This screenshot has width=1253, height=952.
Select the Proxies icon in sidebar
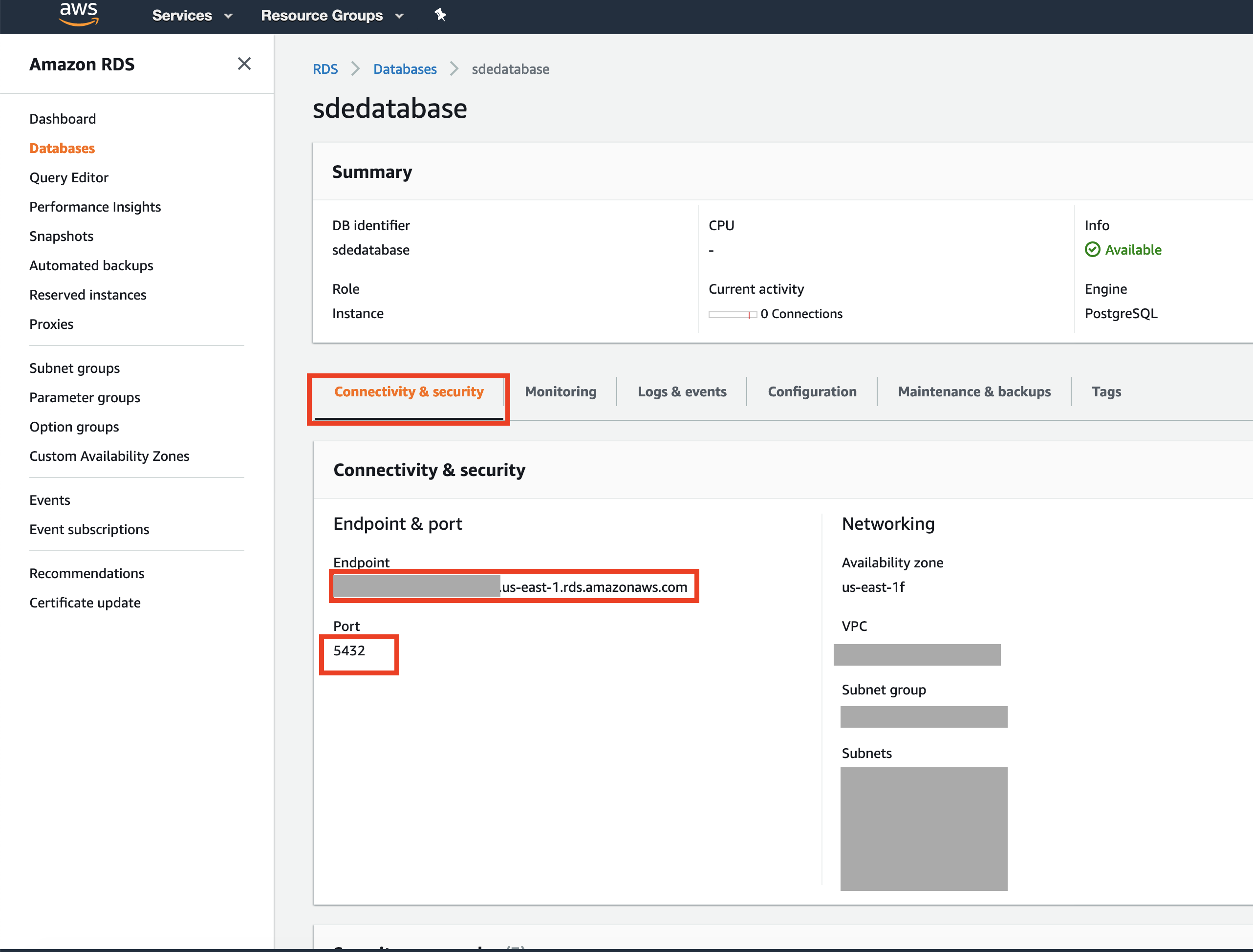pyautogui.click(x=52, y=324)
